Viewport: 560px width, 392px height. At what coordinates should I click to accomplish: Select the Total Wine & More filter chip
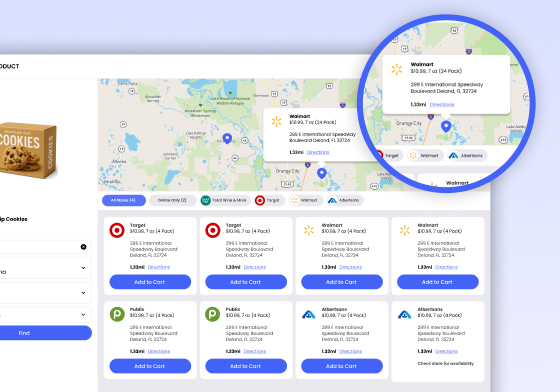tap(225, 200)
